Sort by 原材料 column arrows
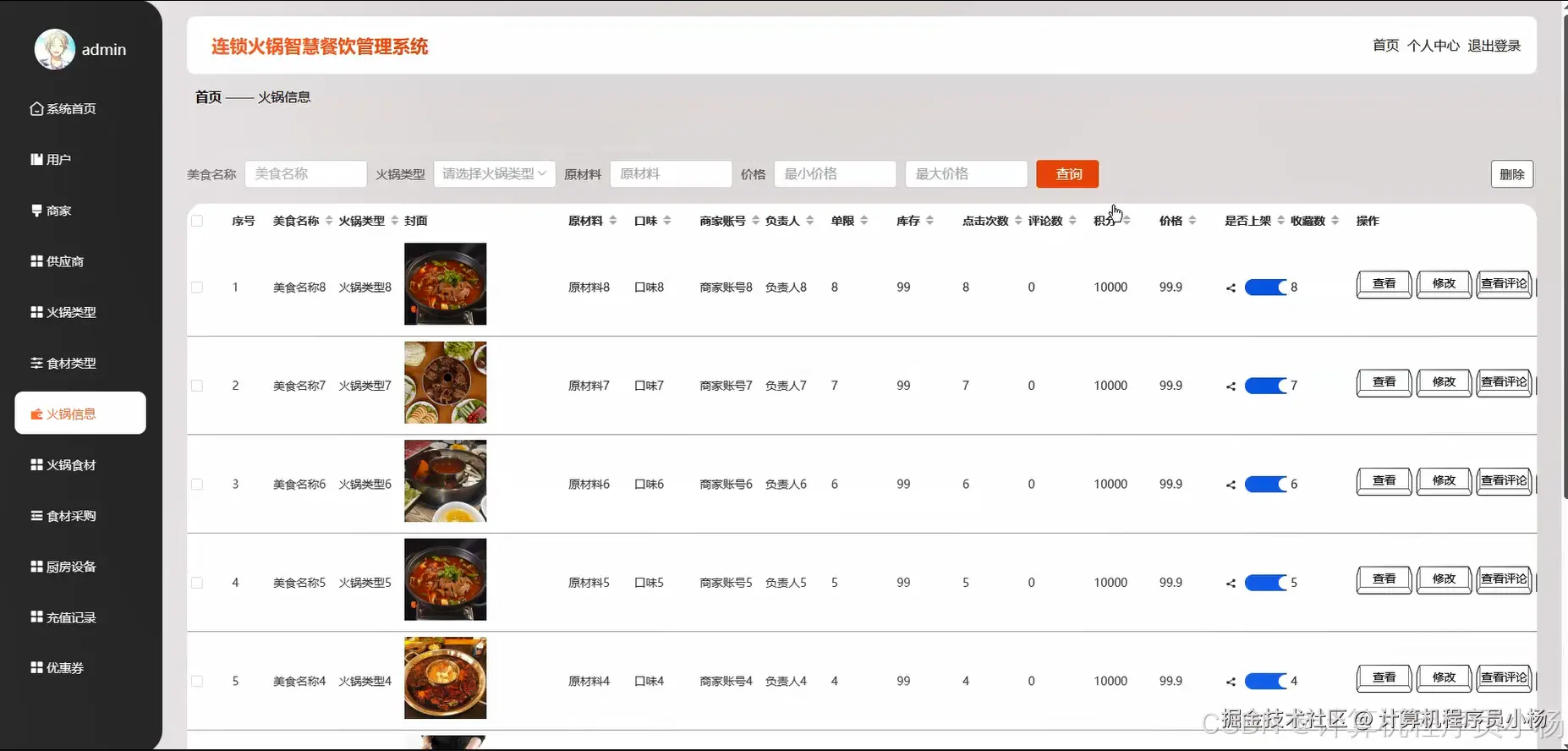 (x=612, y=221)
